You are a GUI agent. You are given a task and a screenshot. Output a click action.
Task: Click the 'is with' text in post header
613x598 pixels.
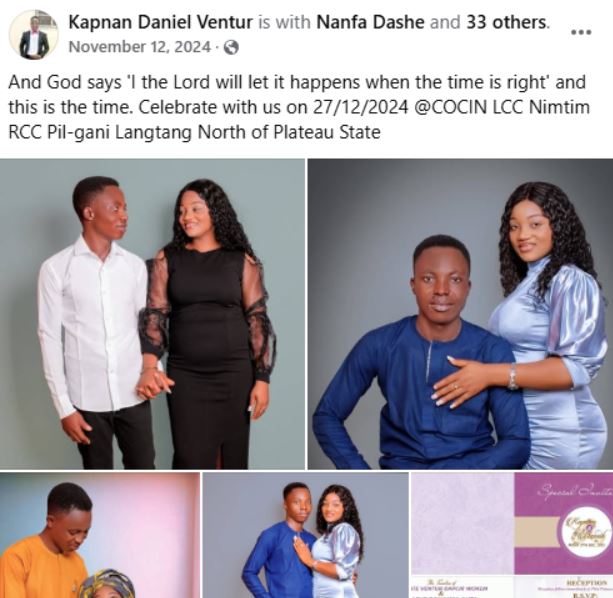click(x=284, y=22)
